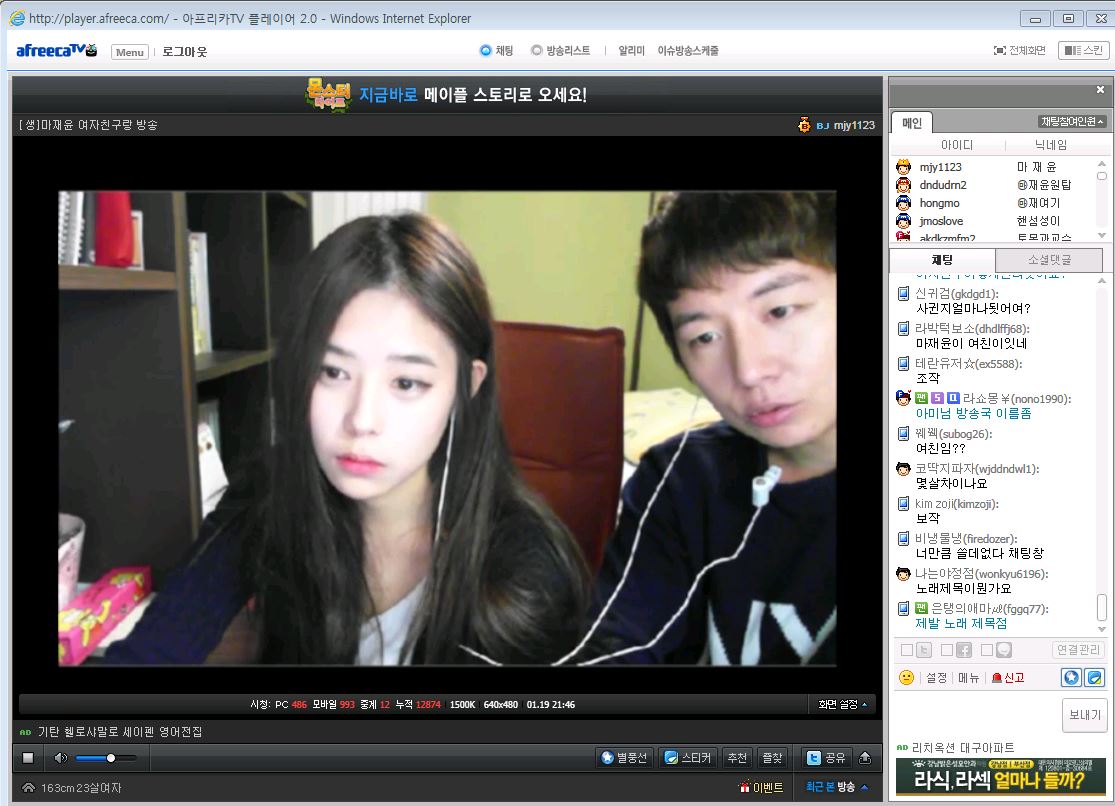The image size is (1115, 806).
Task: Click mobile icon next to 테란유저☆(ex5588)
Action: click(x=903, y=364)
